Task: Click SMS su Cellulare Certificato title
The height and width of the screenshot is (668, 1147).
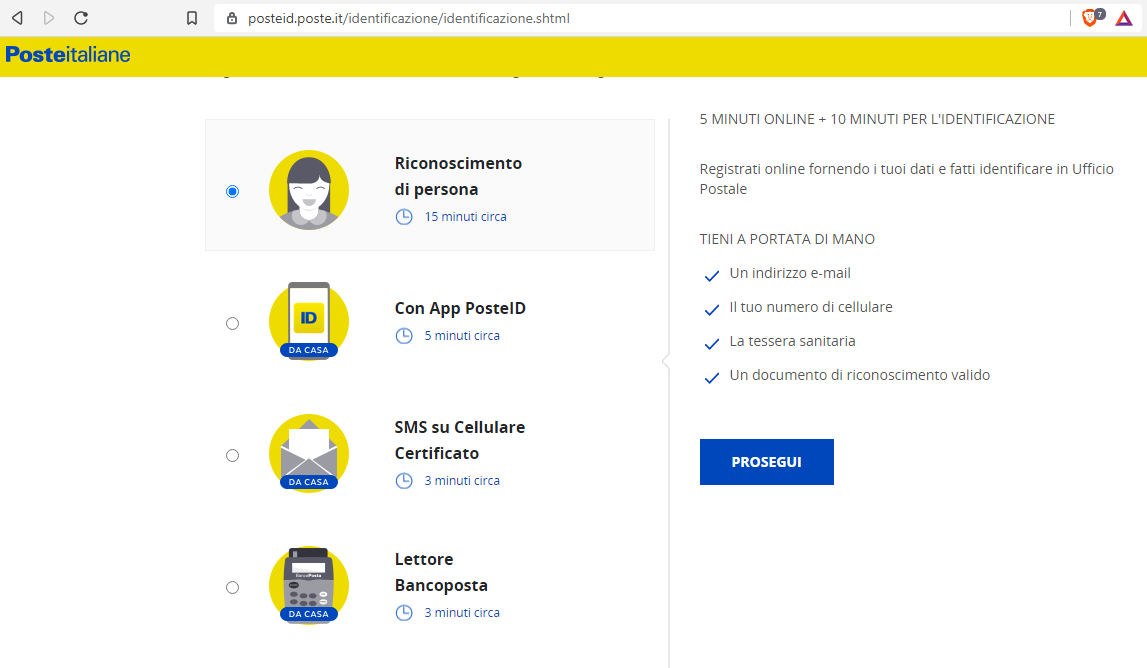Action: [x=459, y=440]
